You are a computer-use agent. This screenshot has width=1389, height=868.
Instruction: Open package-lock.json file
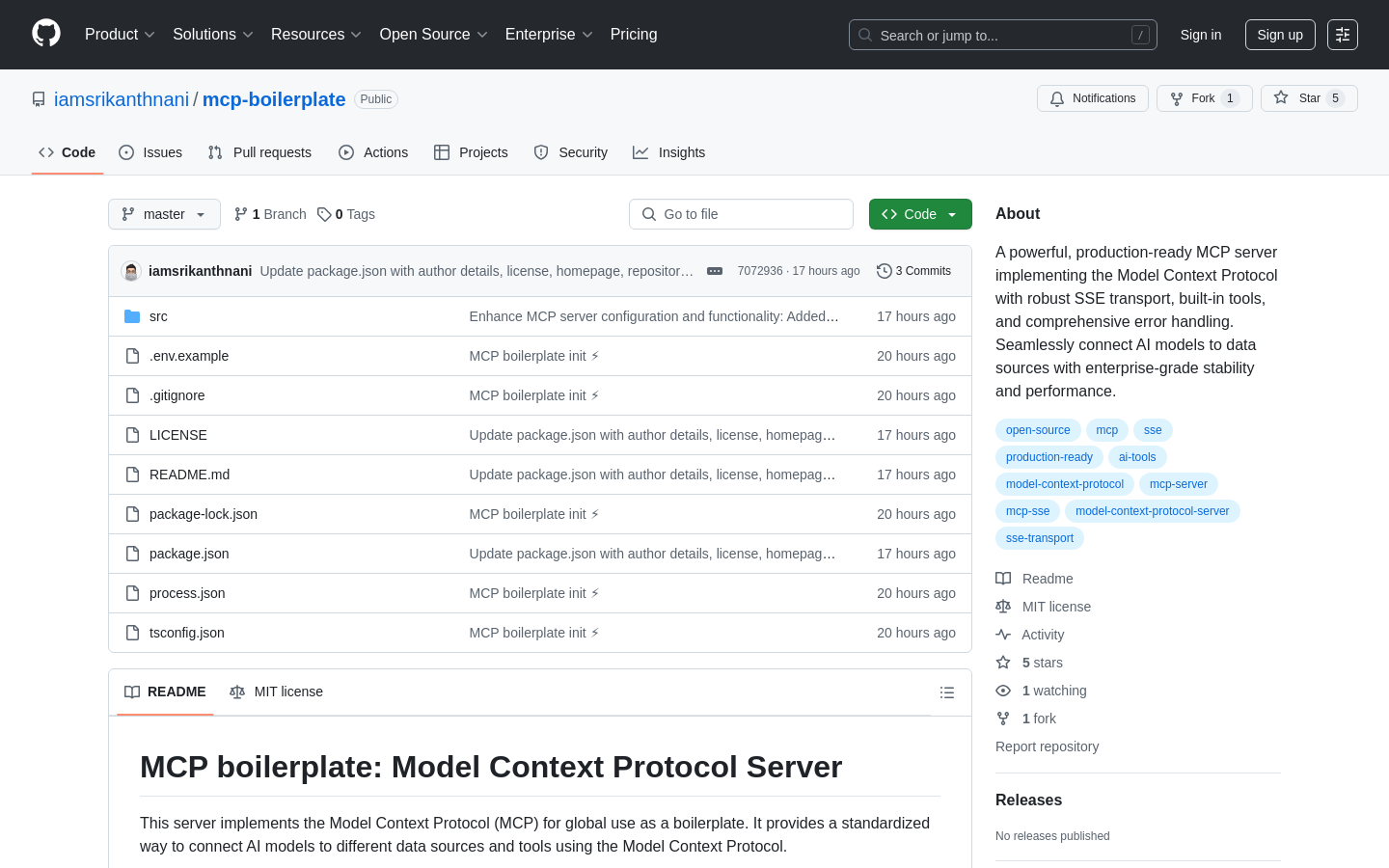204,514
